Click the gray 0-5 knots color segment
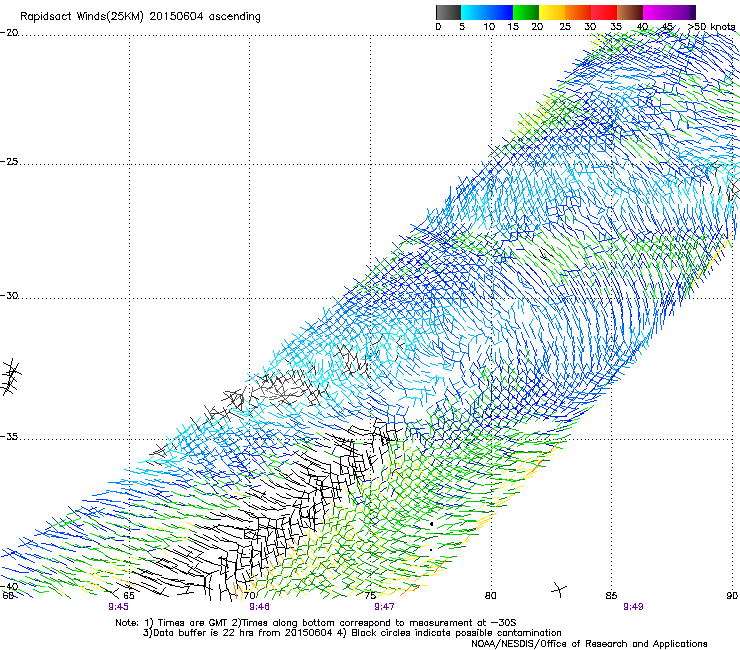This screenshot has height=650, width=740. [448, 12]
